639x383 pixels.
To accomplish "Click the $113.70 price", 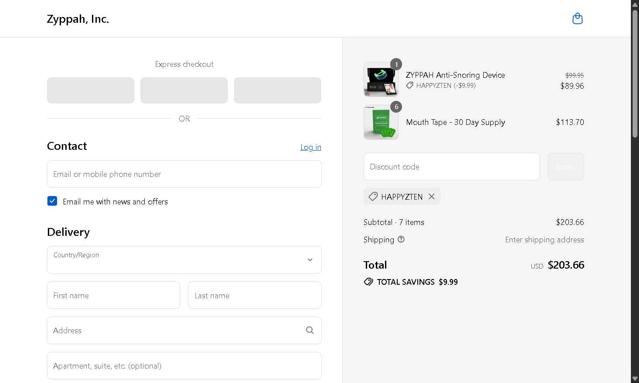I will [570, 122].
